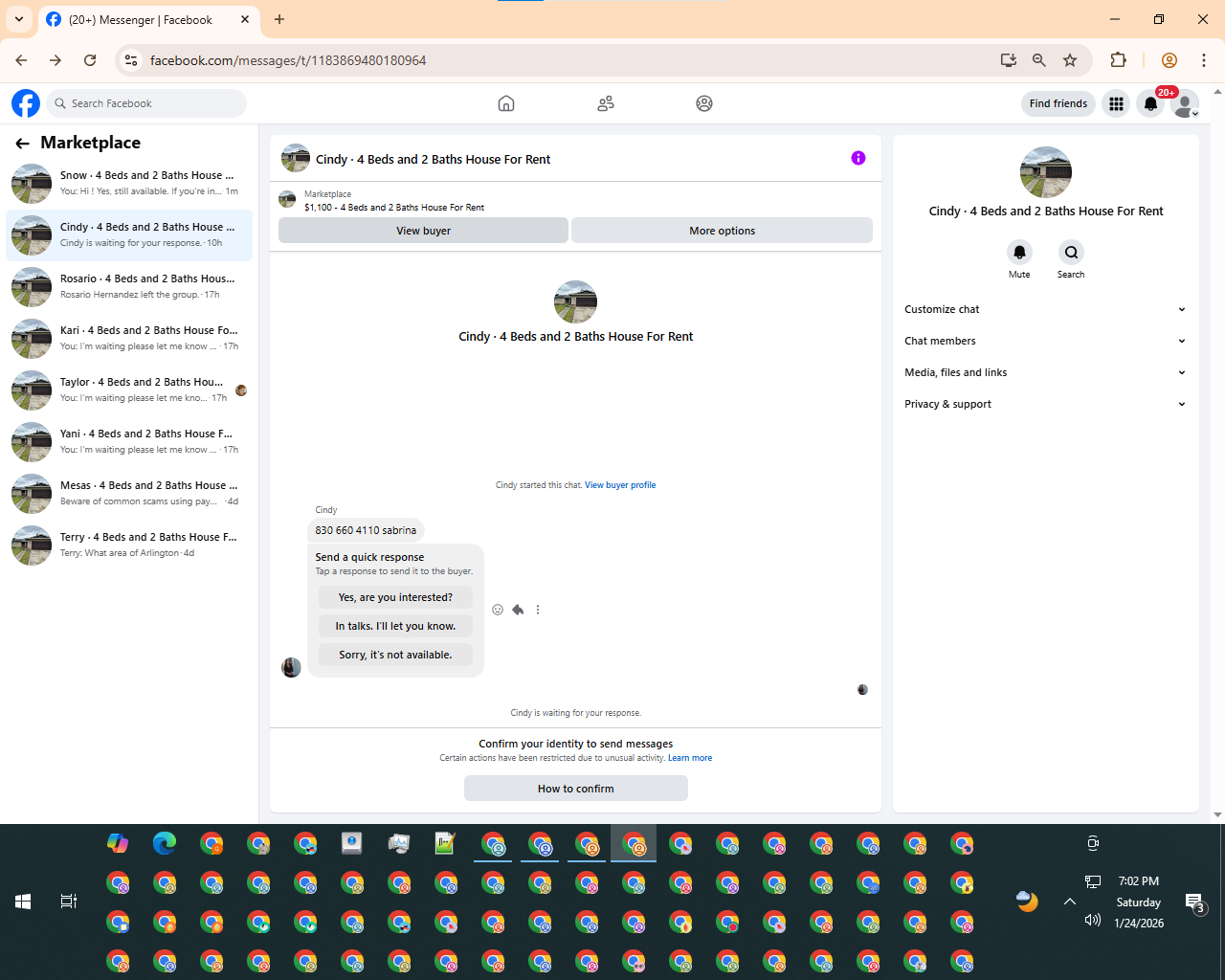
Task: Open Windows Start menu
Action: click(23, 902)
